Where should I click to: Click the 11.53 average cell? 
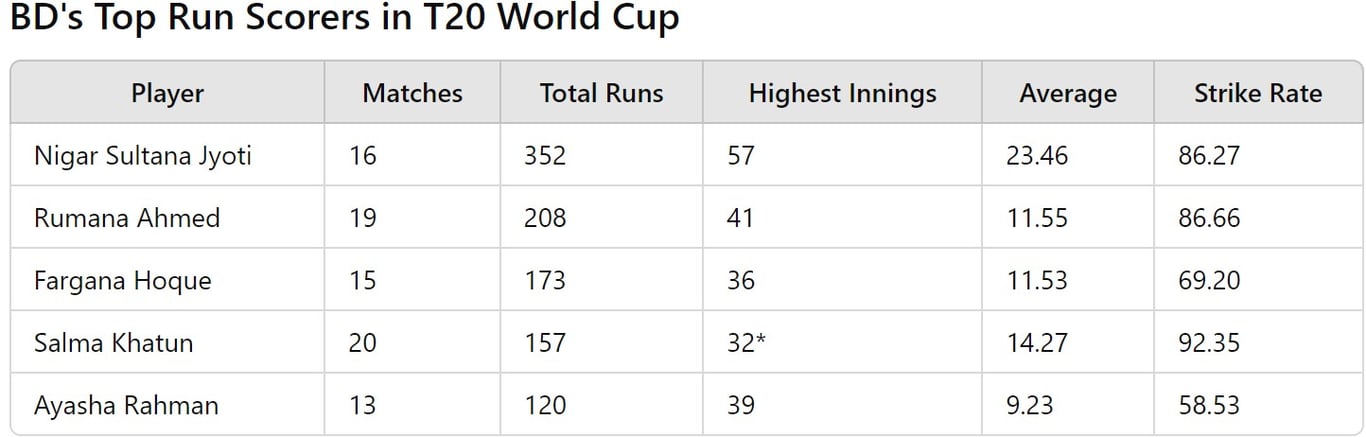[1037, 281]
